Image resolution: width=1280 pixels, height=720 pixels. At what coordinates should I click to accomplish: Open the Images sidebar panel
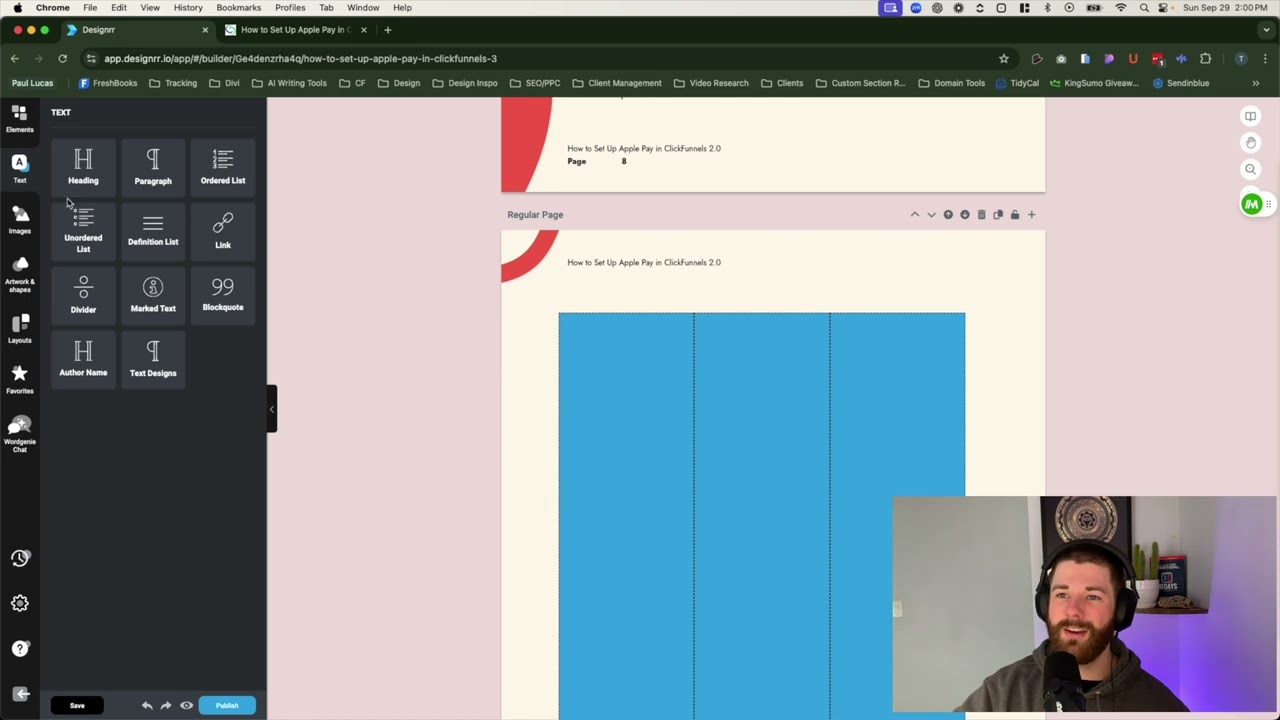[20, 220]
